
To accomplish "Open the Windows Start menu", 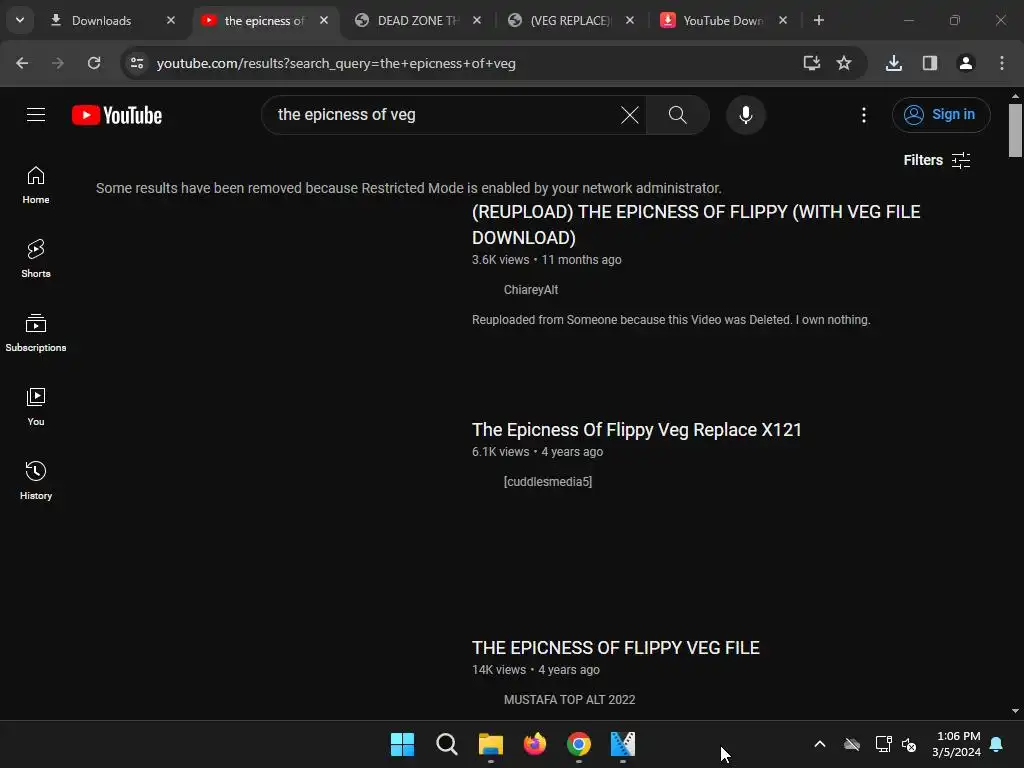I will 402,744.
